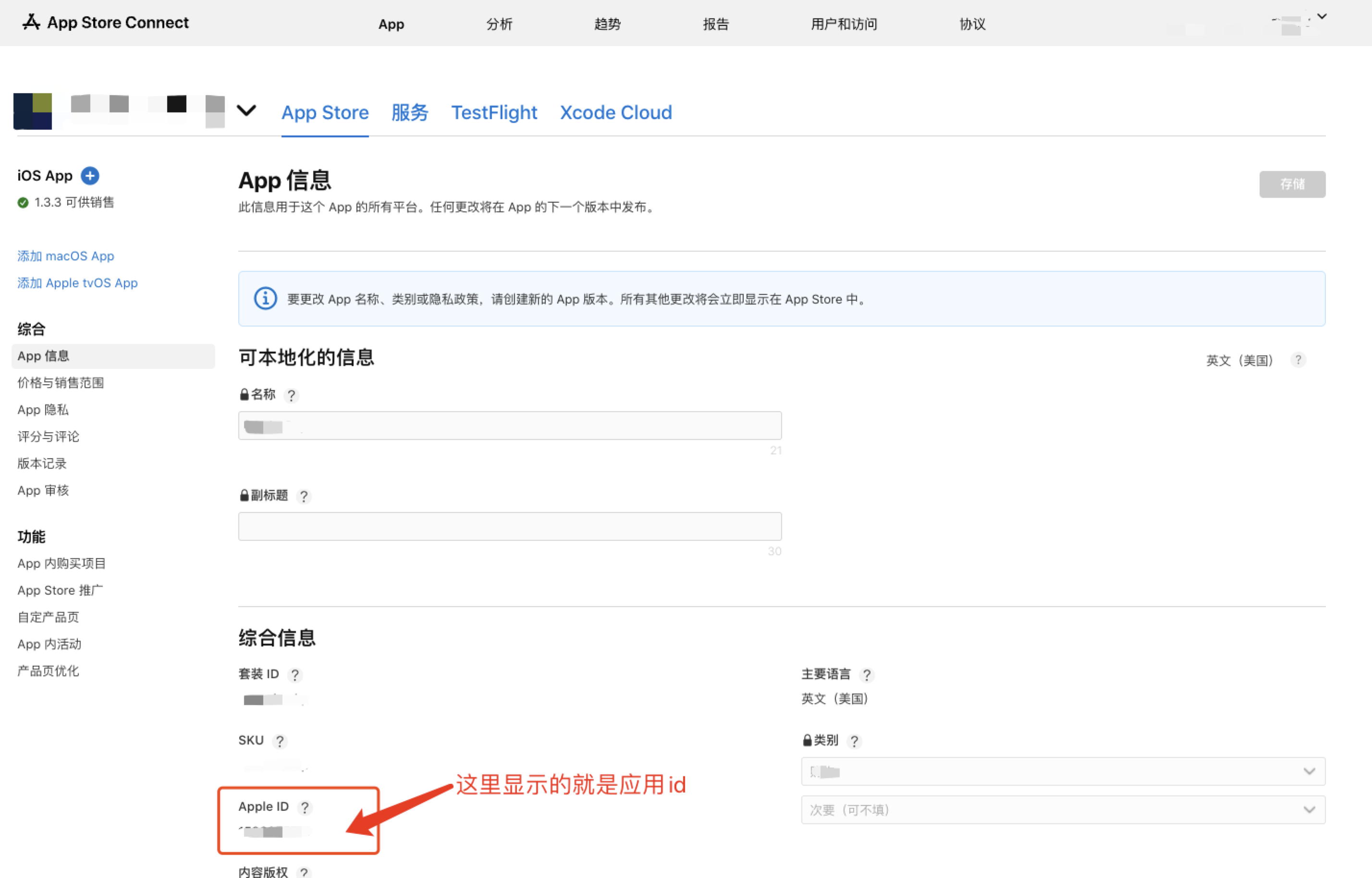
Task: Expand the app switcher chevron
Action: pos(246,110)
